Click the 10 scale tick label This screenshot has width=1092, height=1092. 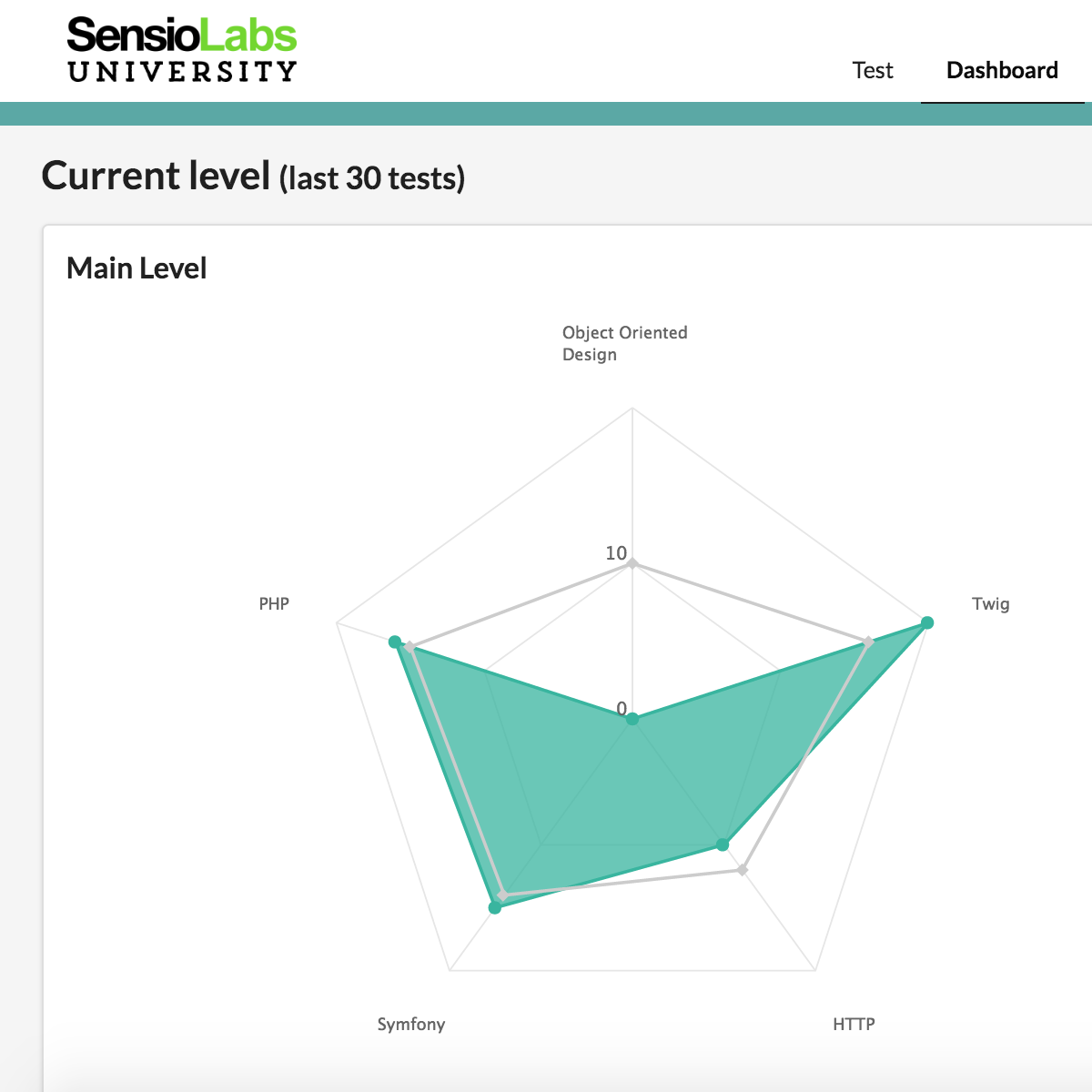pos(616,553)
